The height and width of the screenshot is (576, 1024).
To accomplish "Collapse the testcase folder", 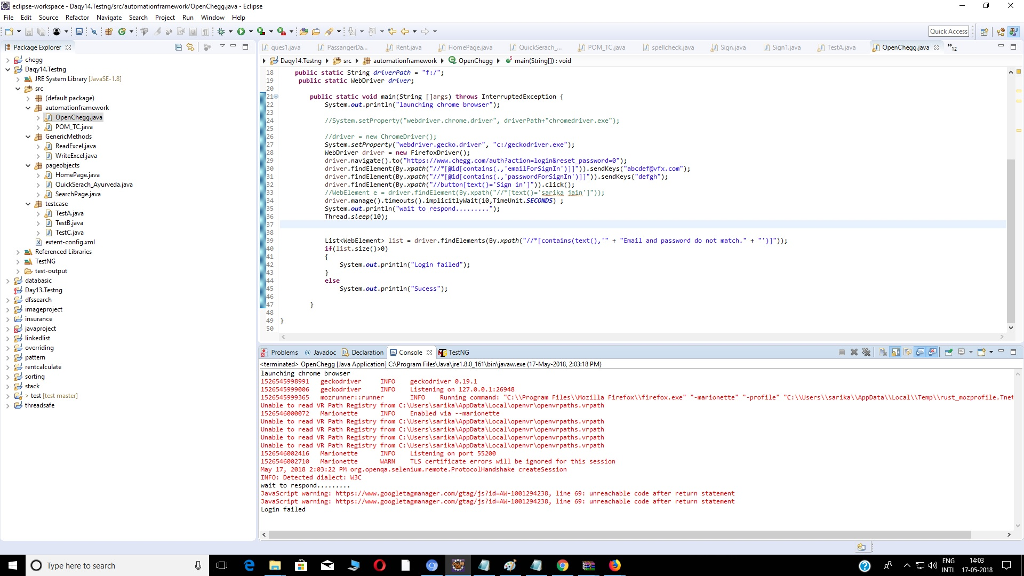I will (x=25, y=202).
